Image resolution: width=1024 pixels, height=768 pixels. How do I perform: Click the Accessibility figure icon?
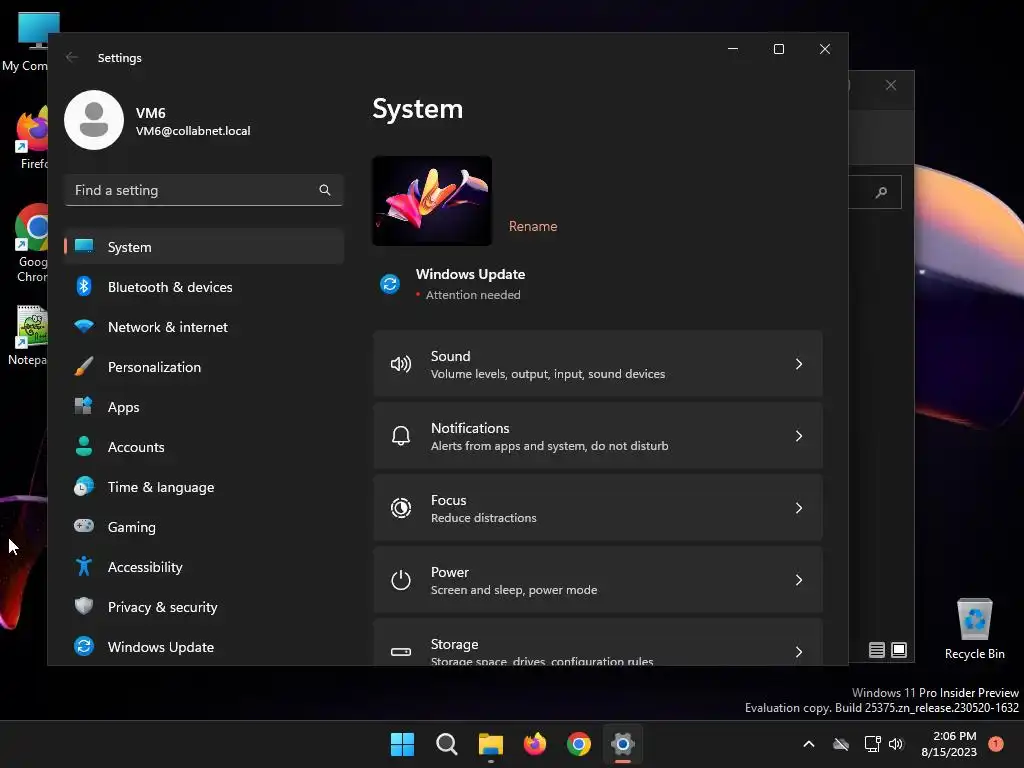[84, 566]
